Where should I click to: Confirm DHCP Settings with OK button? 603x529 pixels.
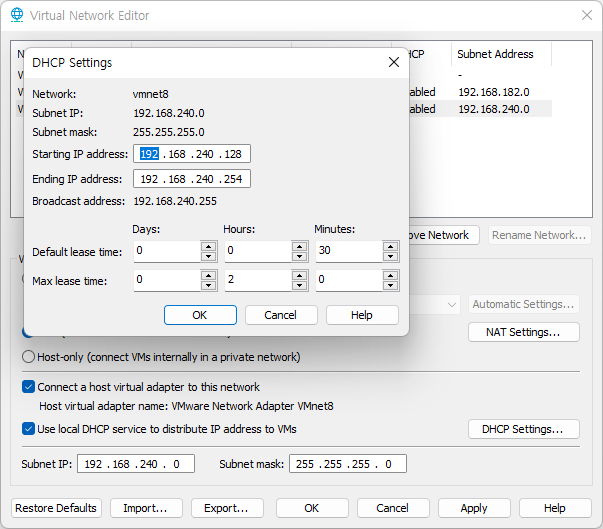coord(200,315)
